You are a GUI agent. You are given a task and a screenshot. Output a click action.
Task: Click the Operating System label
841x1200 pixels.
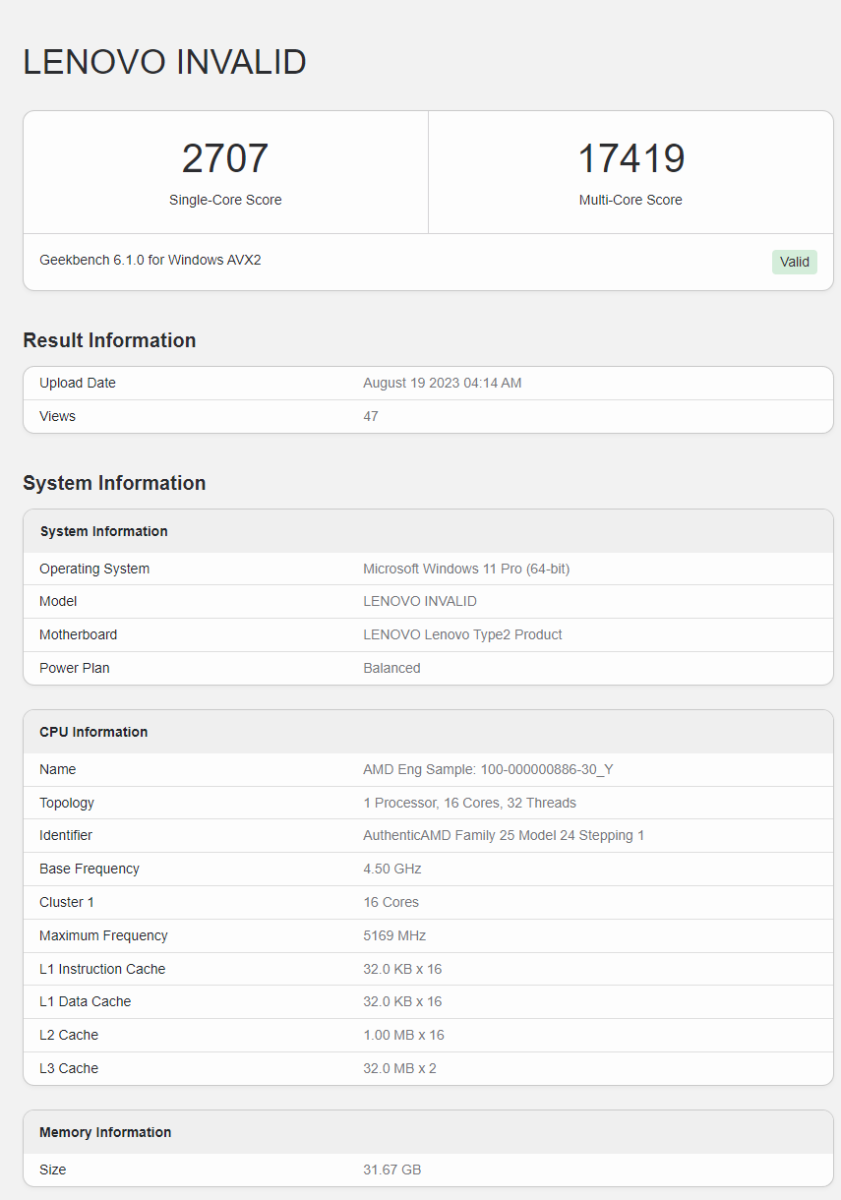point(94,569)
